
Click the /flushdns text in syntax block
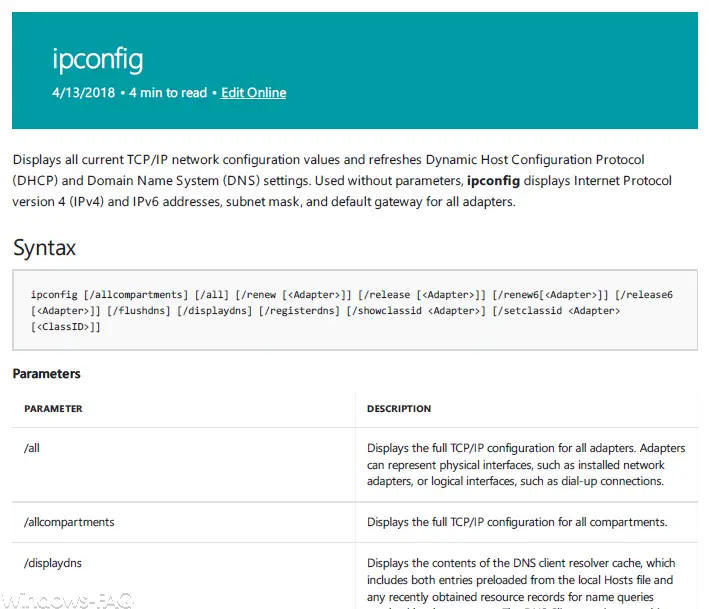point(139,311)
